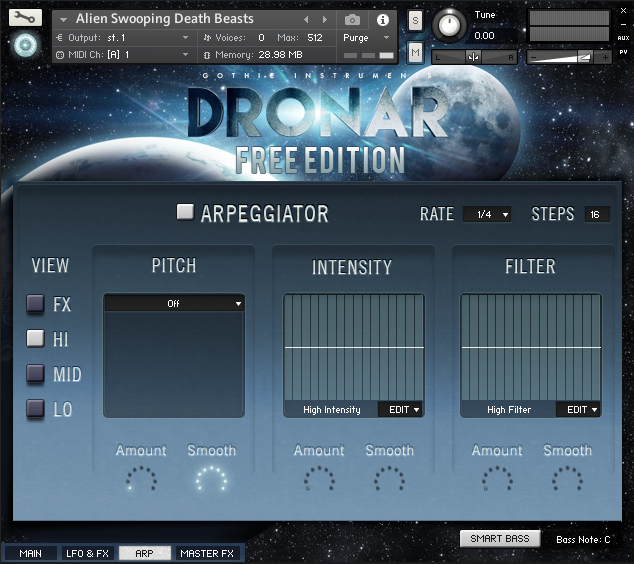The width and height of the screenshot is (634, 564).
Task: Click the Voices count value 0
Action: pos(261,38)
